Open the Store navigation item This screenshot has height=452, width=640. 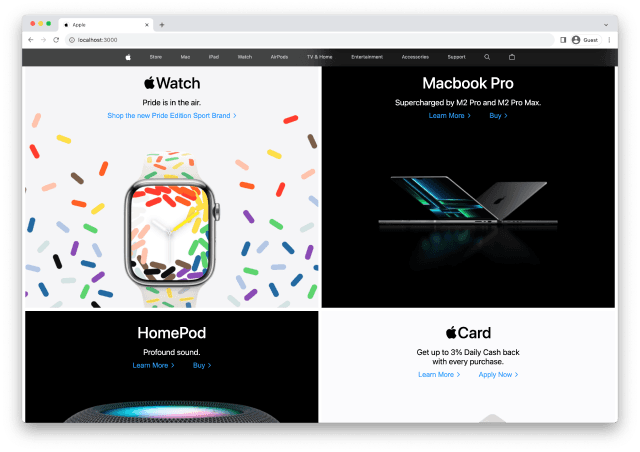click(x=156, y=57)
